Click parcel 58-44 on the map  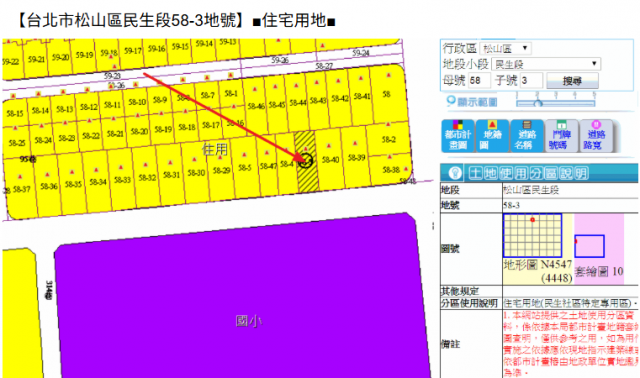click(x=298, y=103)
